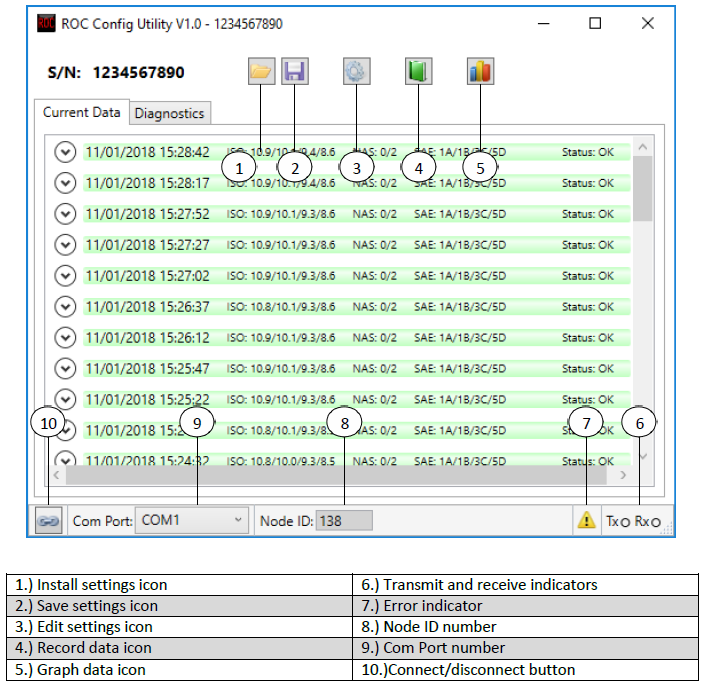Click the green Record data icon

(418, 71)
